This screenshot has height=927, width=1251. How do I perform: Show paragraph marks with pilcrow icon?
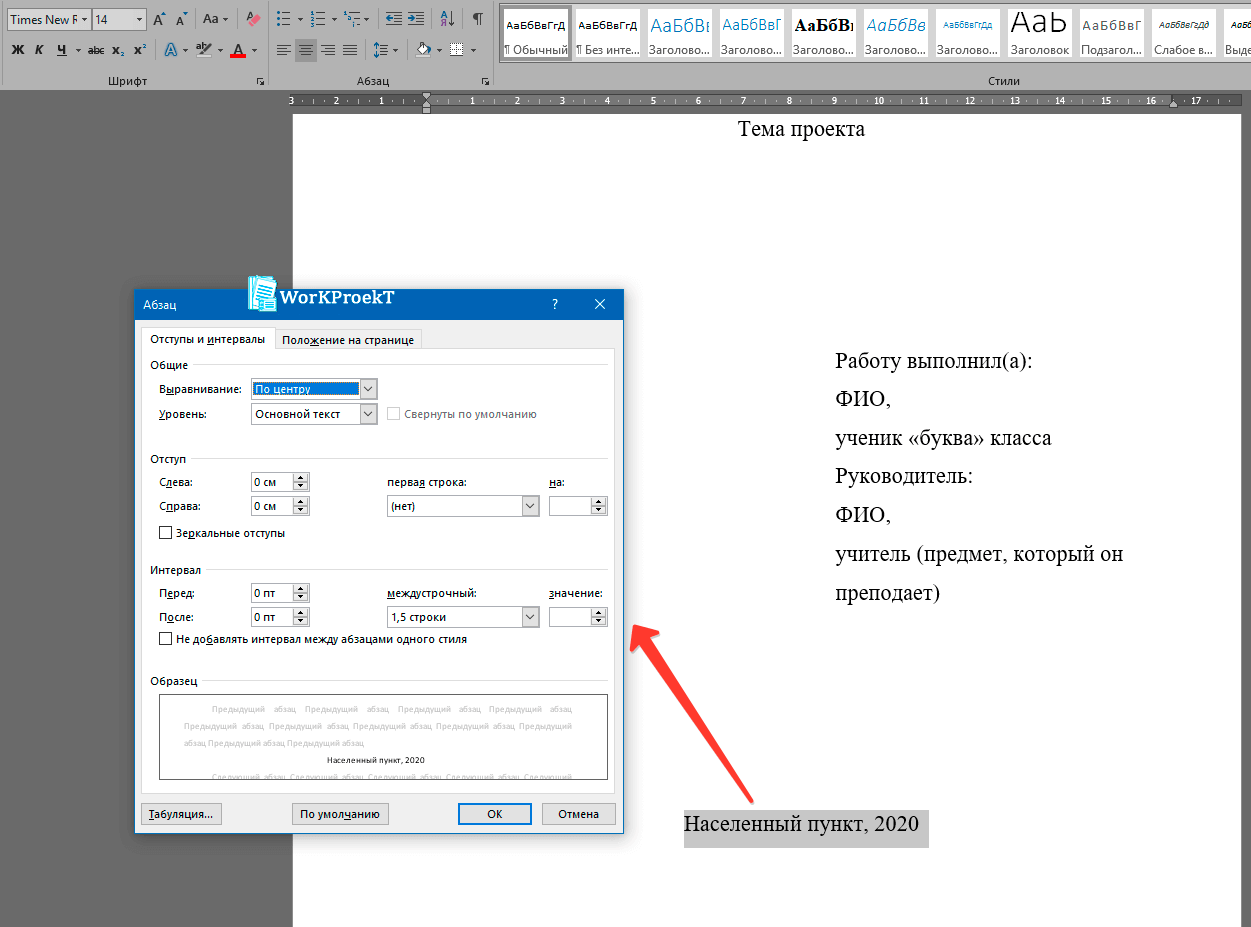478,19
